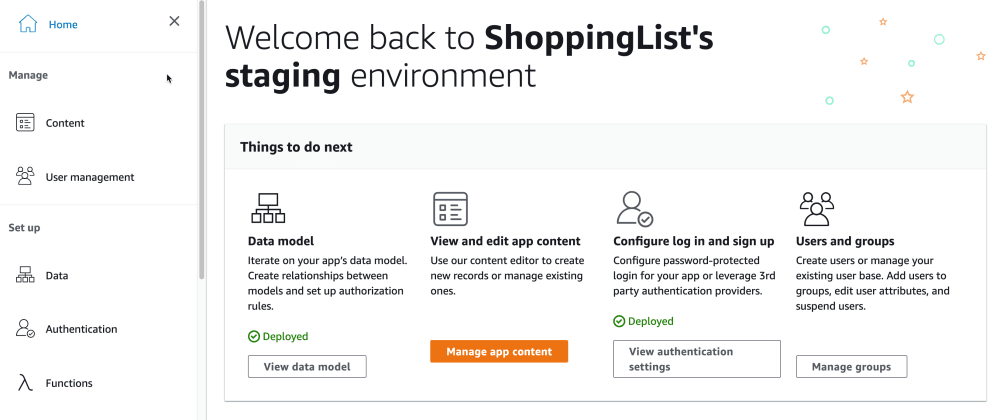Open Authentication via its user-check icon
The image size is (1000, 420).
pyautogui.click(x=25, y=329)
